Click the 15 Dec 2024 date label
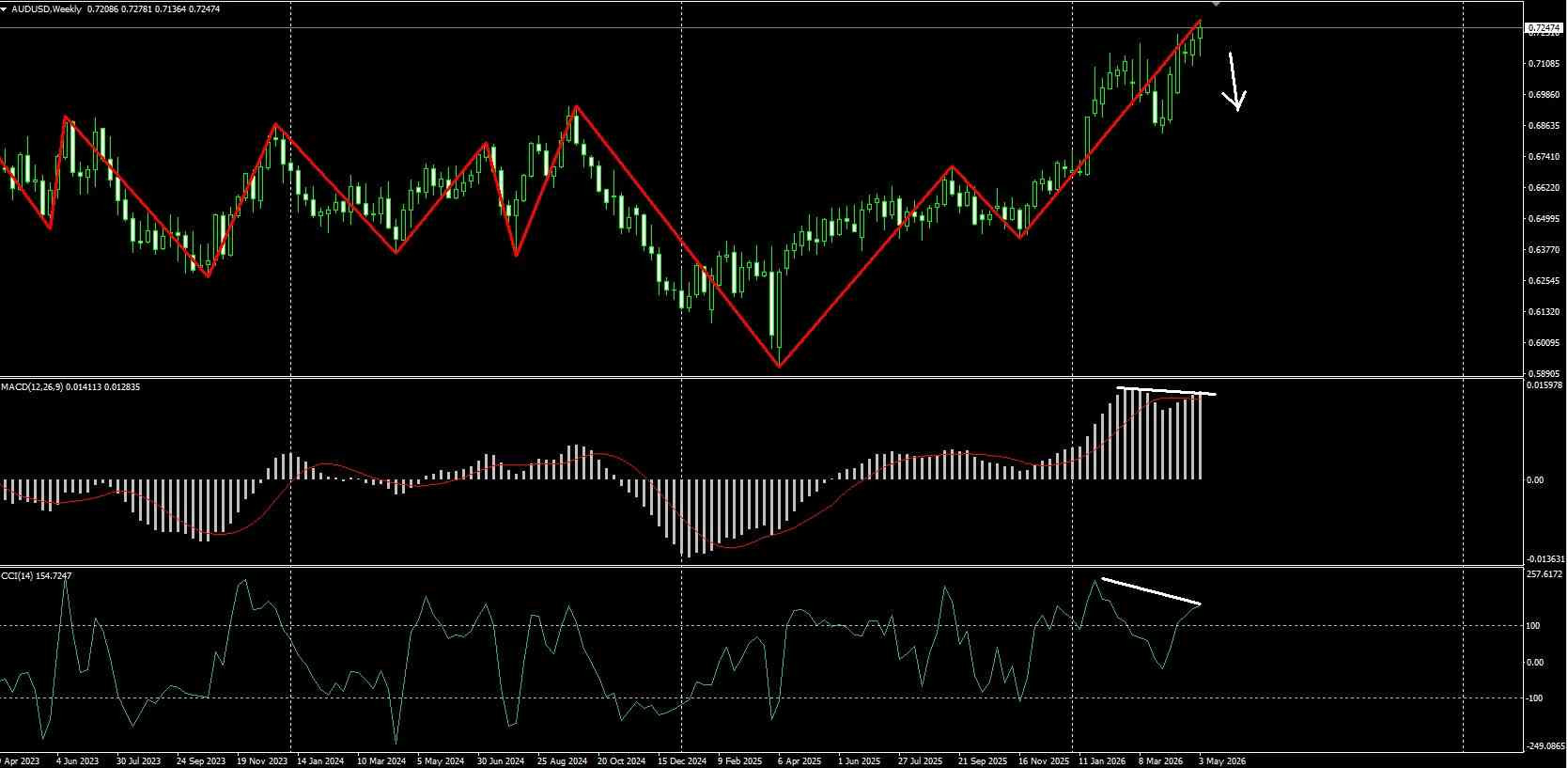 682,761
